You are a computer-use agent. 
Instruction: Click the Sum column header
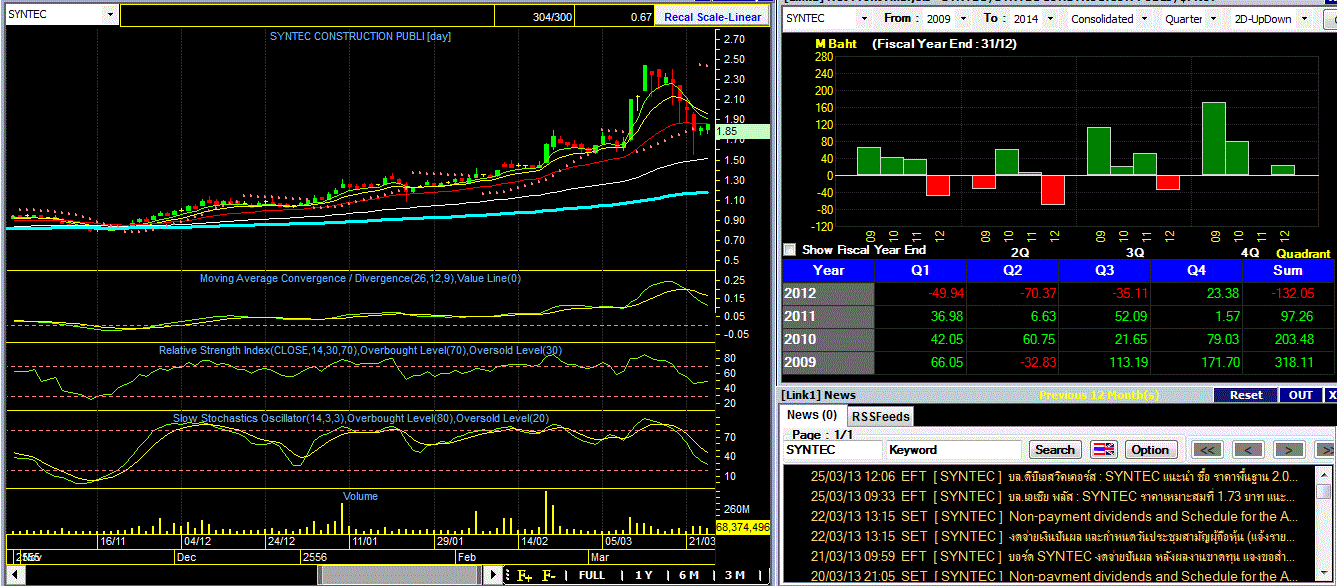(x=1288, y=270)
